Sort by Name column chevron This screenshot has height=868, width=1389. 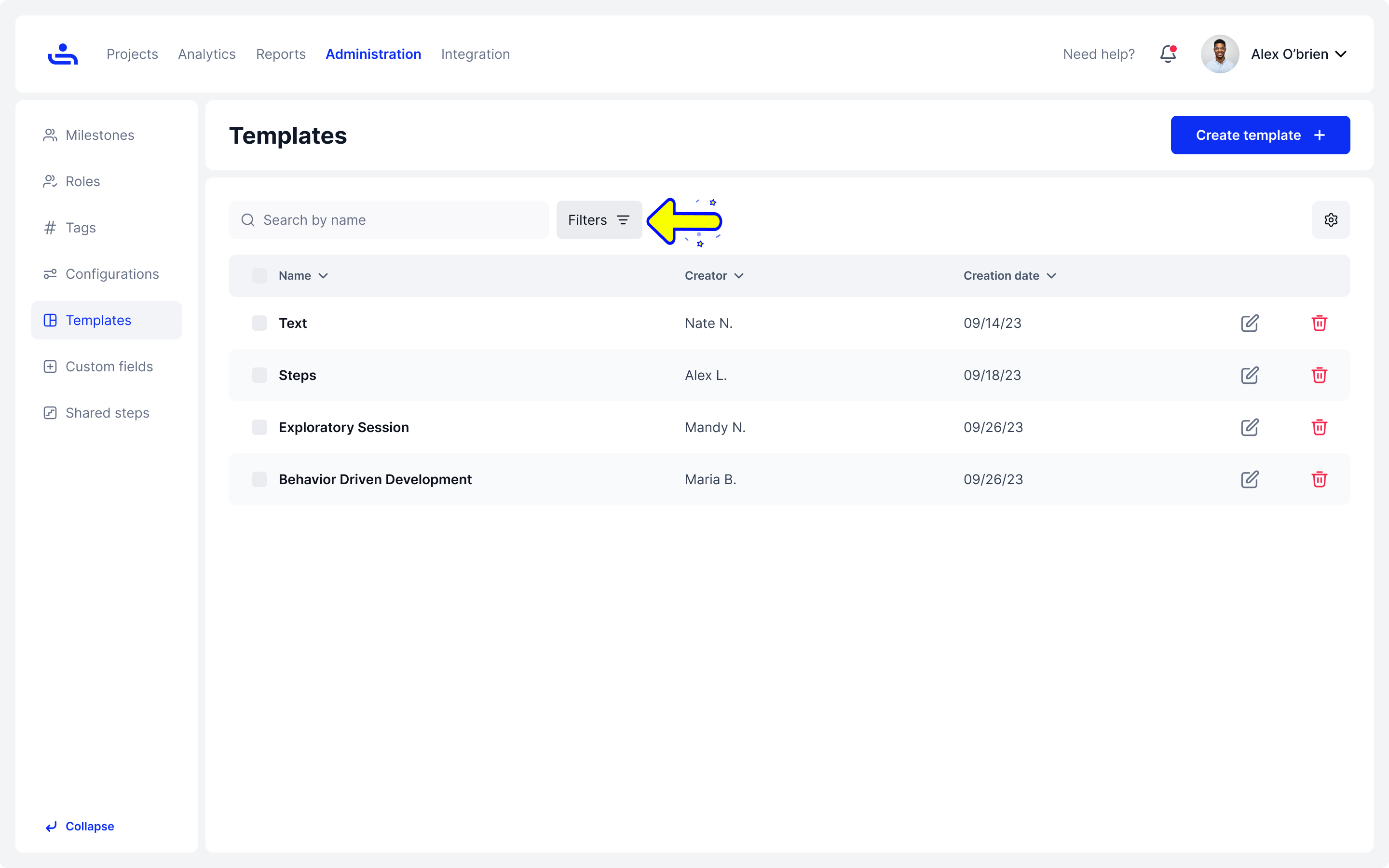click(323, 276)
